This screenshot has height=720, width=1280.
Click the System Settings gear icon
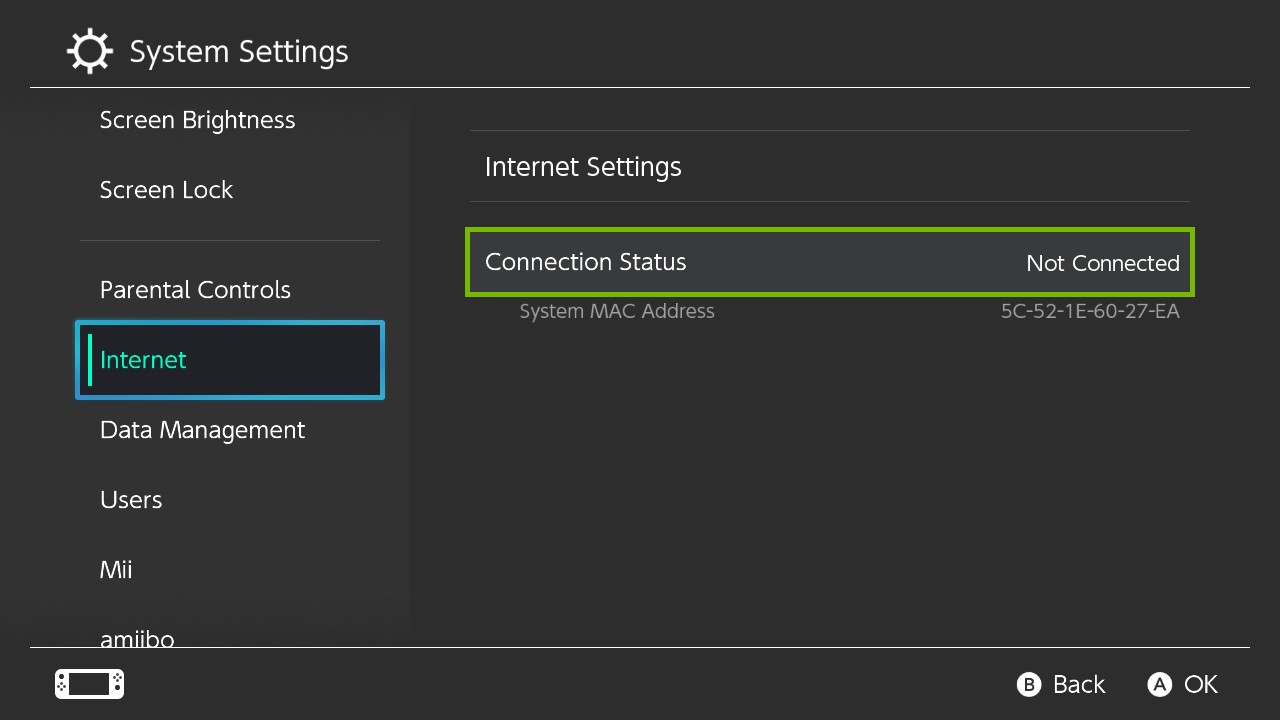90,51
